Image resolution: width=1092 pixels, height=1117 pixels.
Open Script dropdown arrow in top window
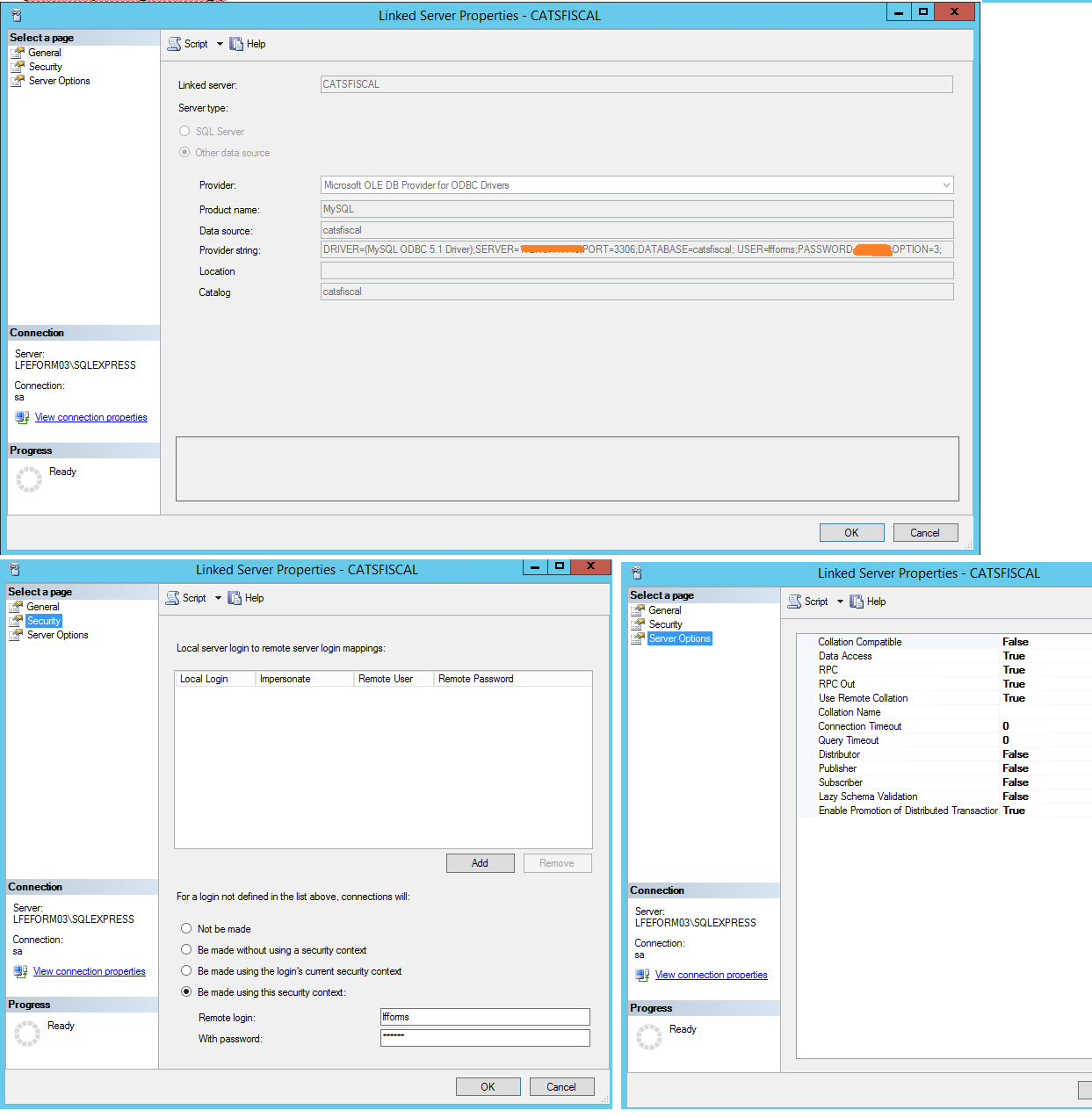[x=220, y=44]
